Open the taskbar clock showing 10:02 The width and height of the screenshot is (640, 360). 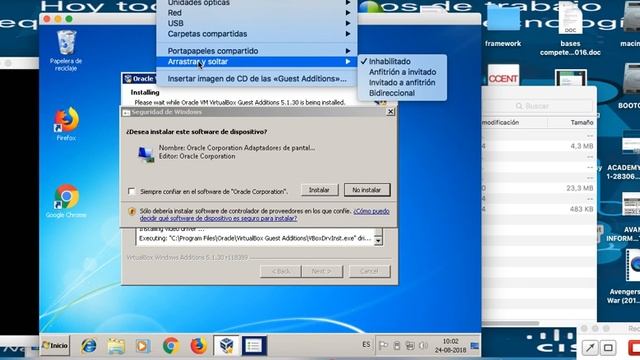[x=450, y=346]
